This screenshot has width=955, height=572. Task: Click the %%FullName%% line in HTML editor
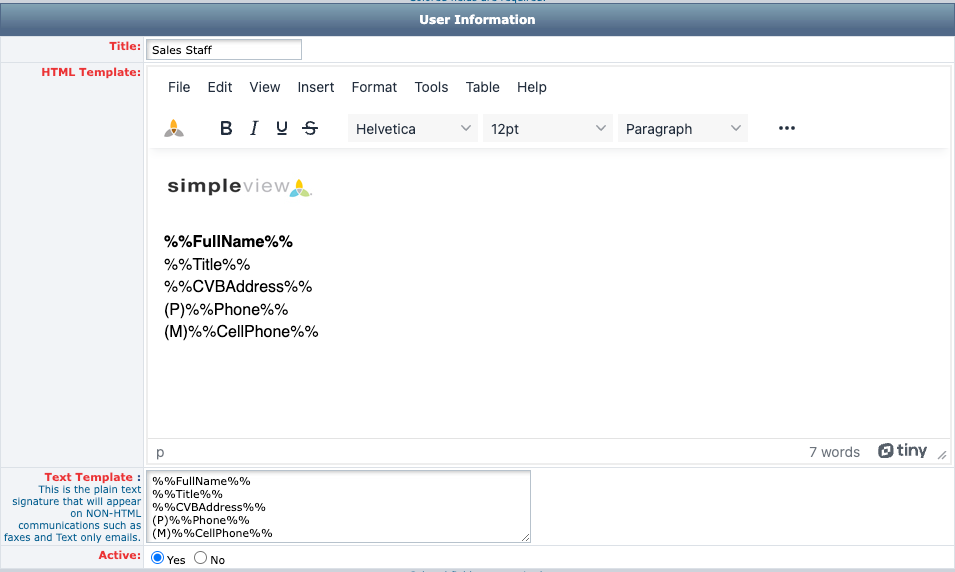coord(228,241)
